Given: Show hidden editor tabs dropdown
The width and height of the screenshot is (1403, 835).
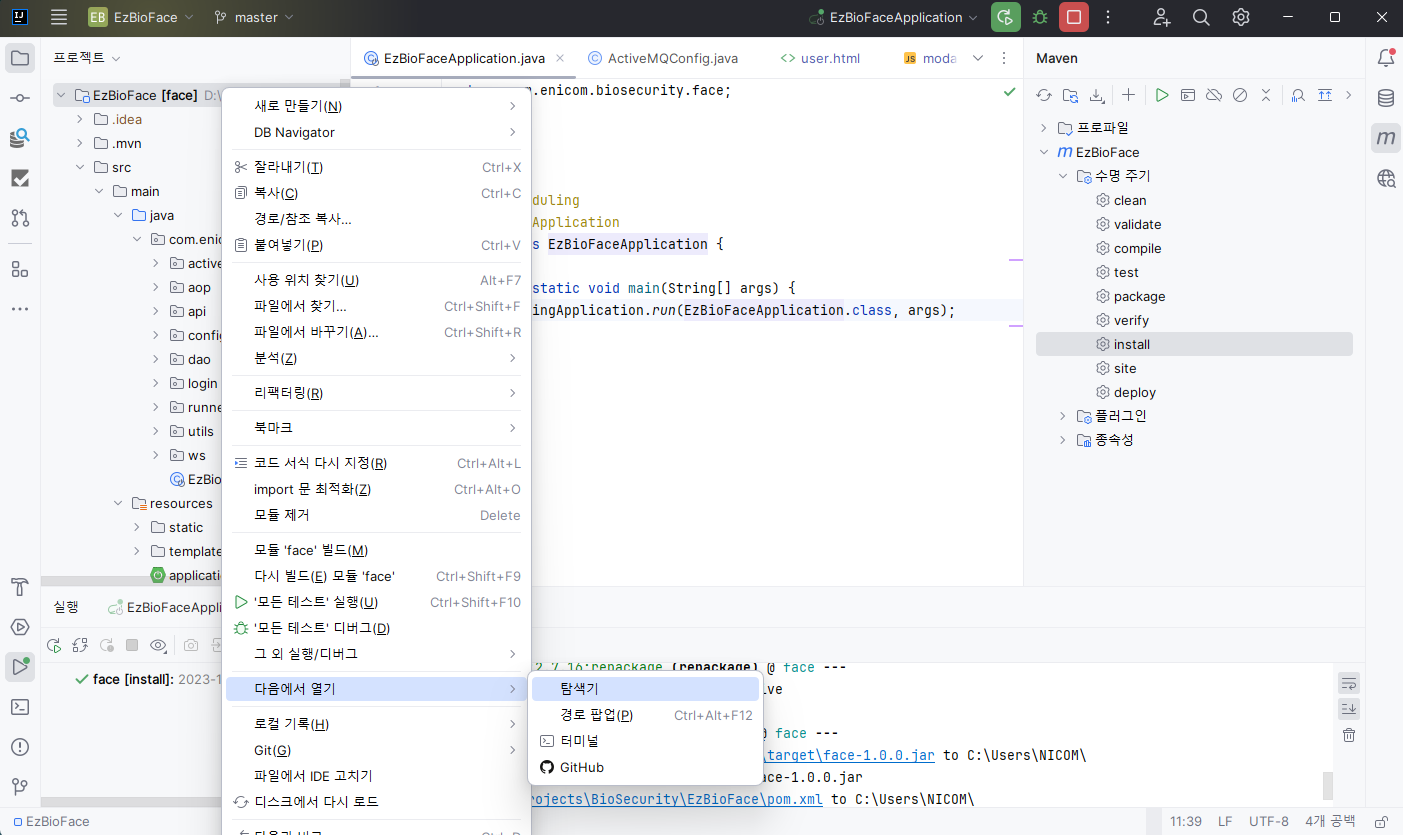Looking at the screenshot, I should click(x=978, y=58).
